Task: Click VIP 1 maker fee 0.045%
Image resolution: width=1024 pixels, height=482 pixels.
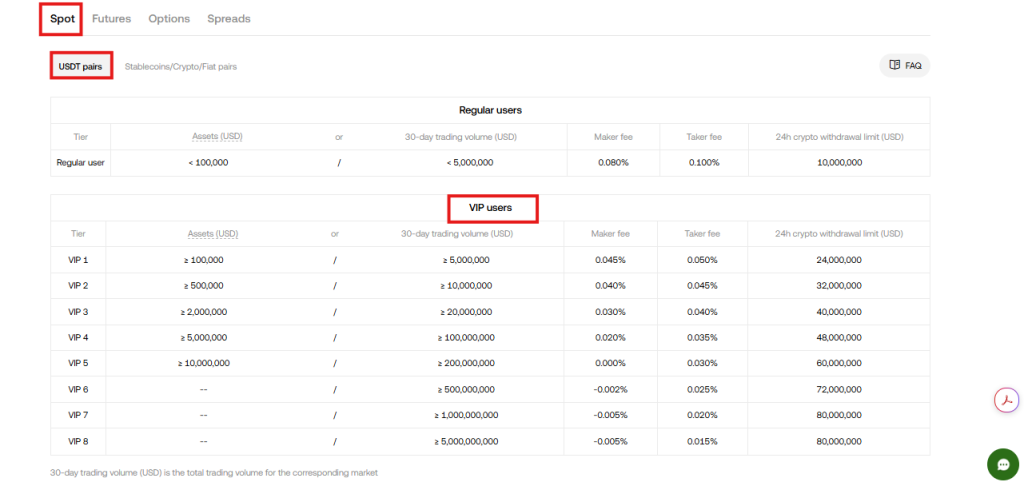Action: [x=611, y=260]
